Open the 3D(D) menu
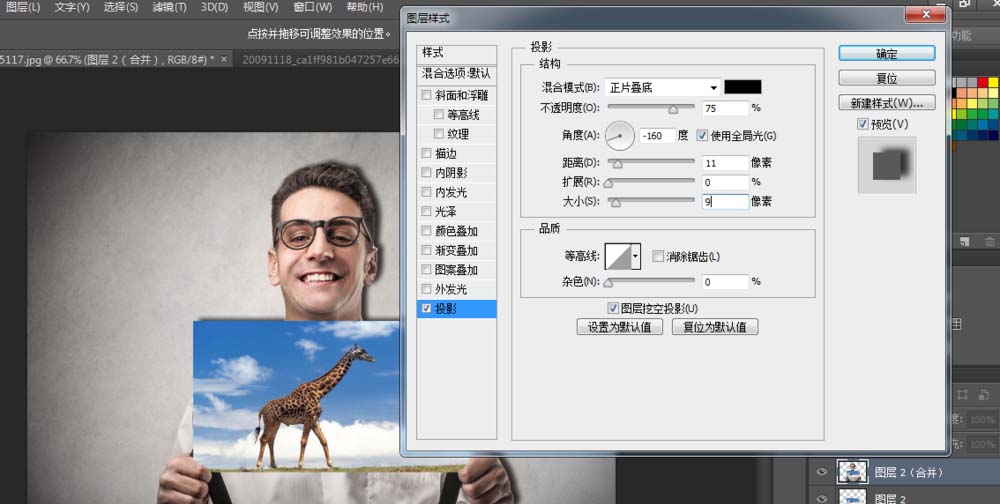The image size is (1000, 504). point(214,8)
